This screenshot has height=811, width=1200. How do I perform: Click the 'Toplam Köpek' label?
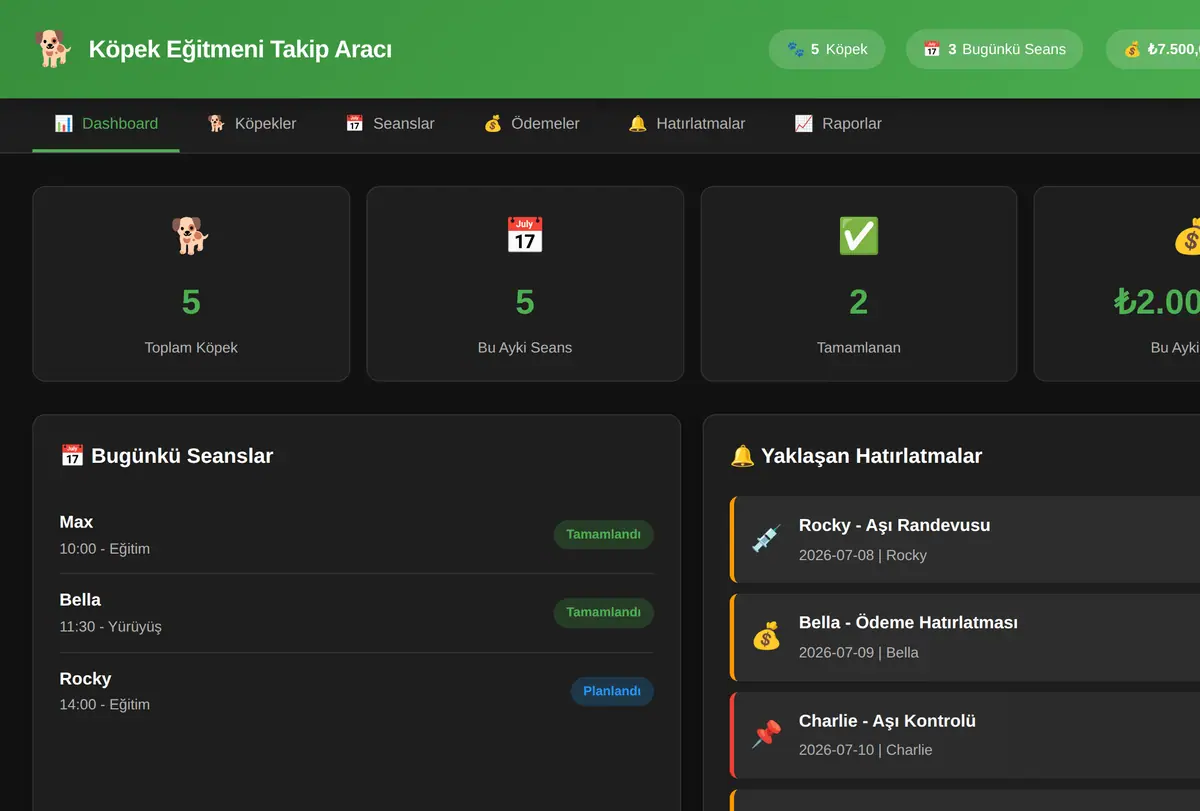(x=191, y=348)
